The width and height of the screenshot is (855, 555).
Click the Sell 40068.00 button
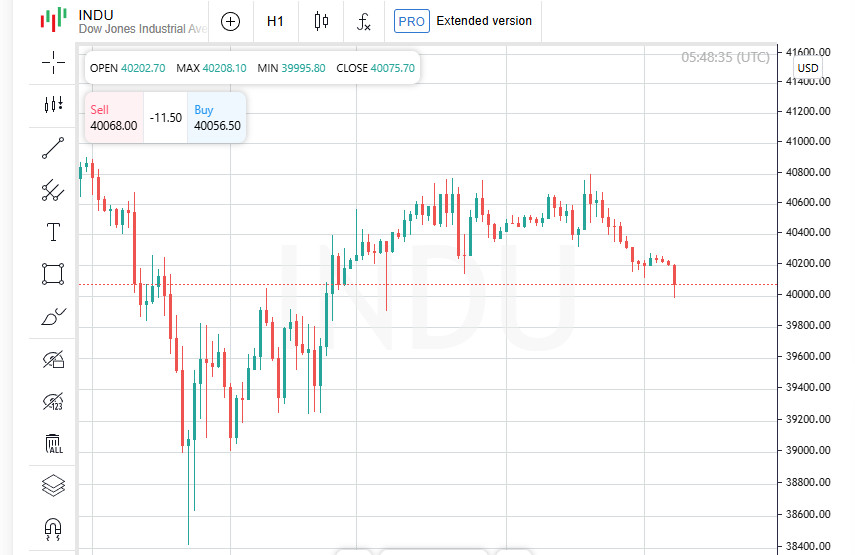tap(113, 118)
